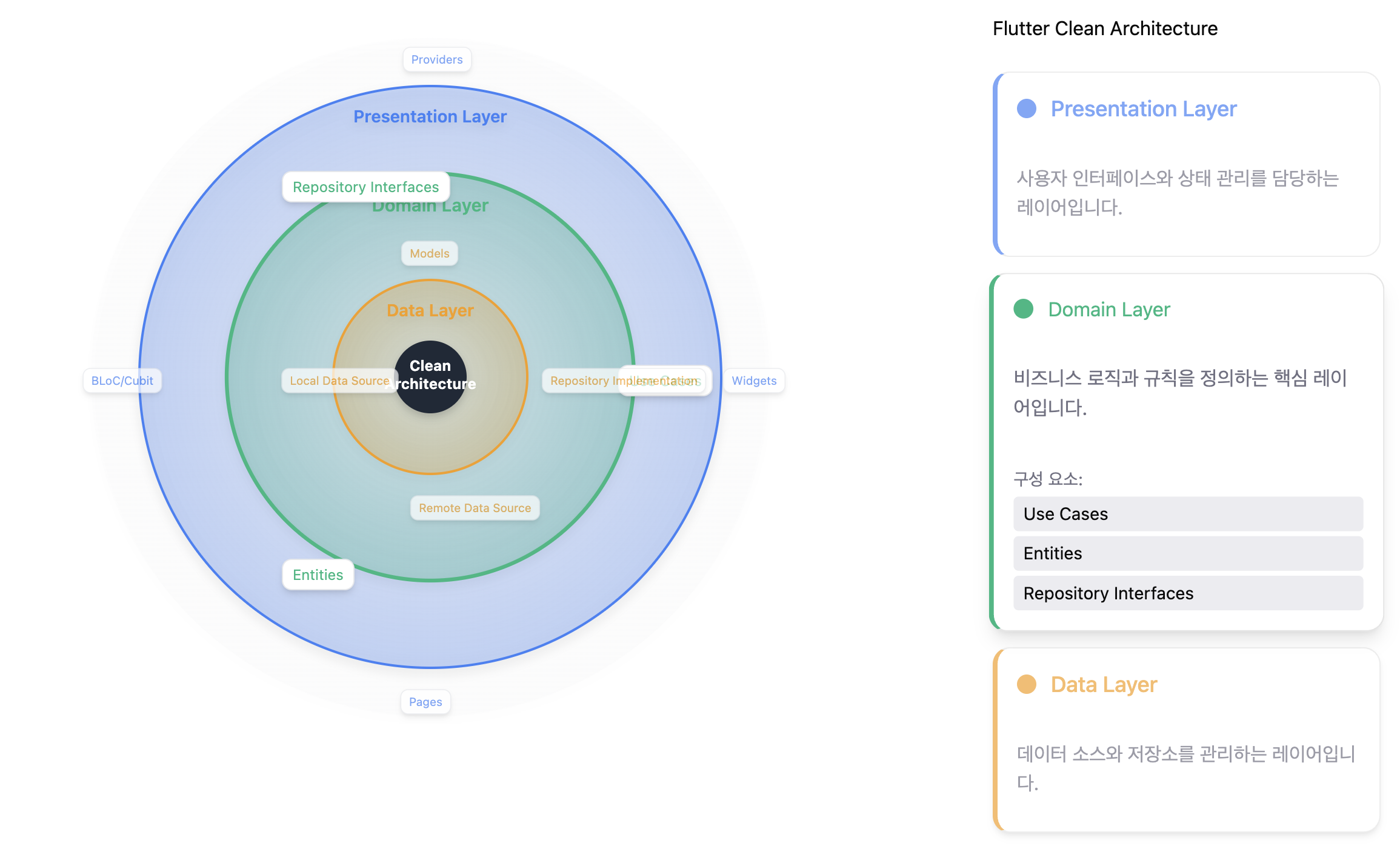Select the BLoC/Cubit chip
Viewport: 1400px width, 846px height.
click(x=122, y=381)
